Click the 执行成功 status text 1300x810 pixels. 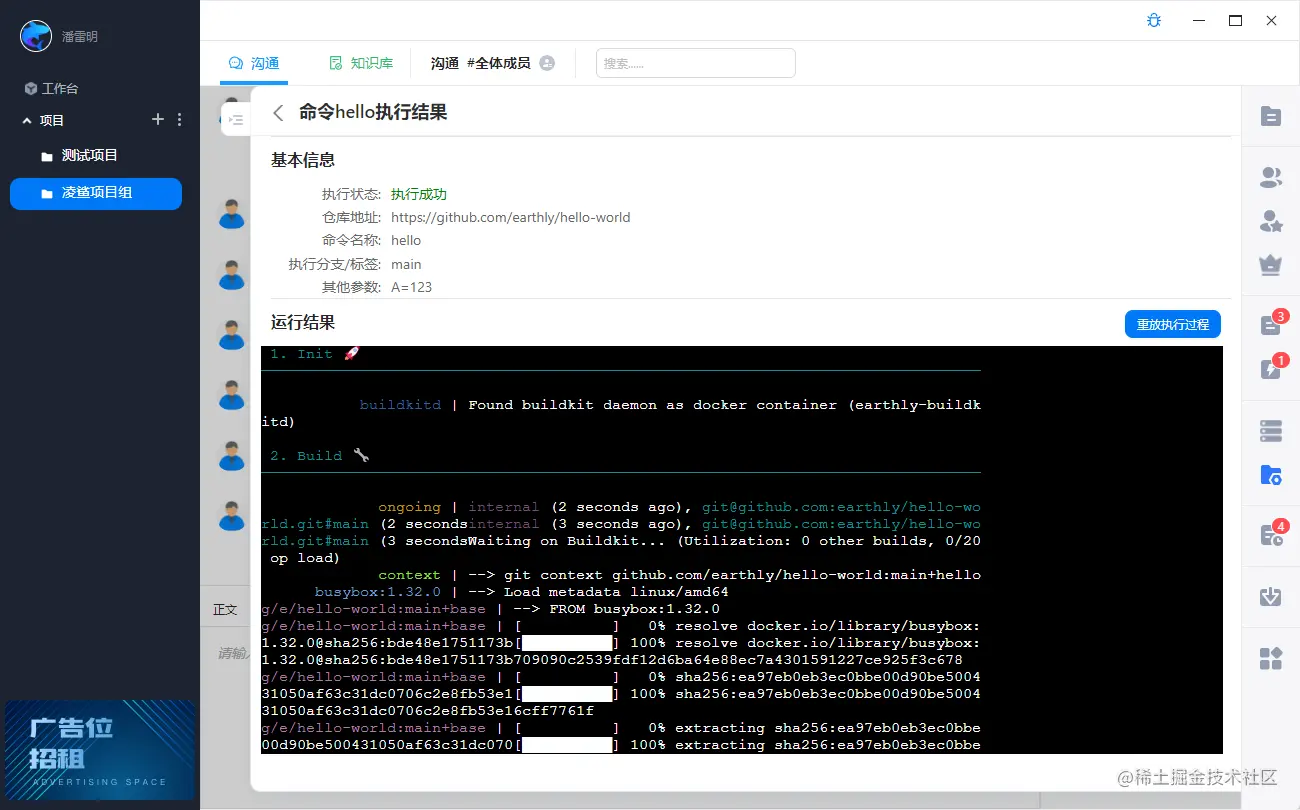tap(419, 194)
